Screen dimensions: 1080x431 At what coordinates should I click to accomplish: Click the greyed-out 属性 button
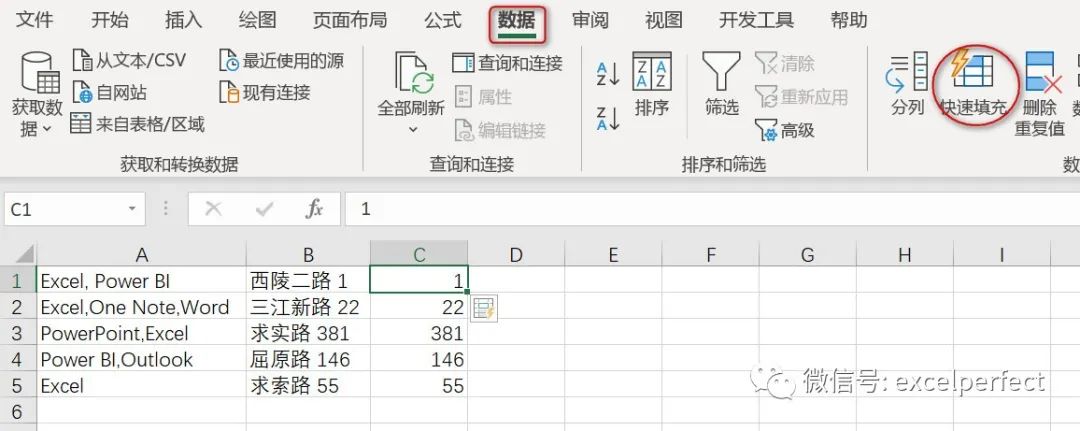[x=484, y=96]
